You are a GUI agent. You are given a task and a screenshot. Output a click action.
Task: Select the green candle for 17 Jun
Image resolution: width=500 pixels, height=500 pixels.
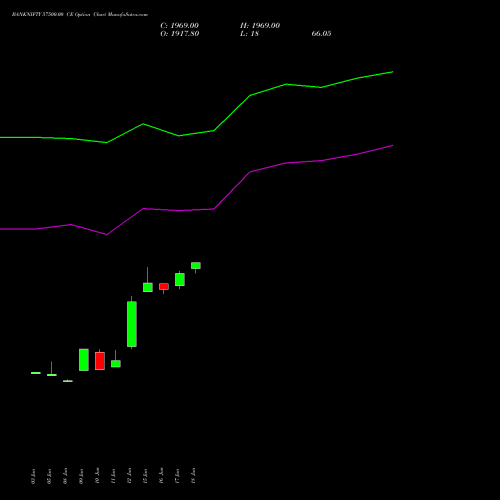(x=180, y=279)
